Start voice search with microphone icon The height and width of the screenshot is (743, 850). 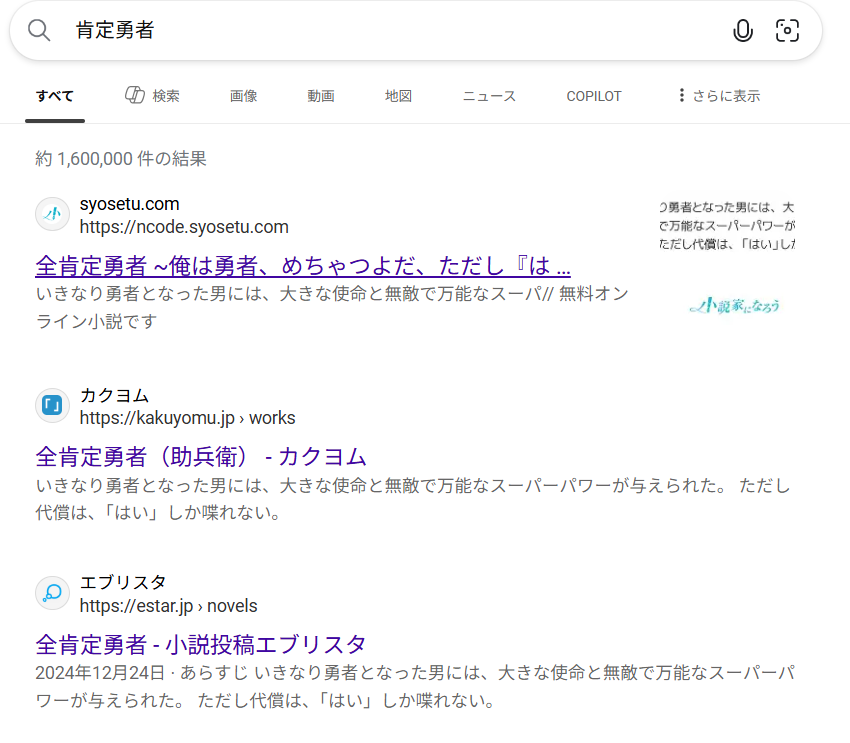tap(742, 31)
